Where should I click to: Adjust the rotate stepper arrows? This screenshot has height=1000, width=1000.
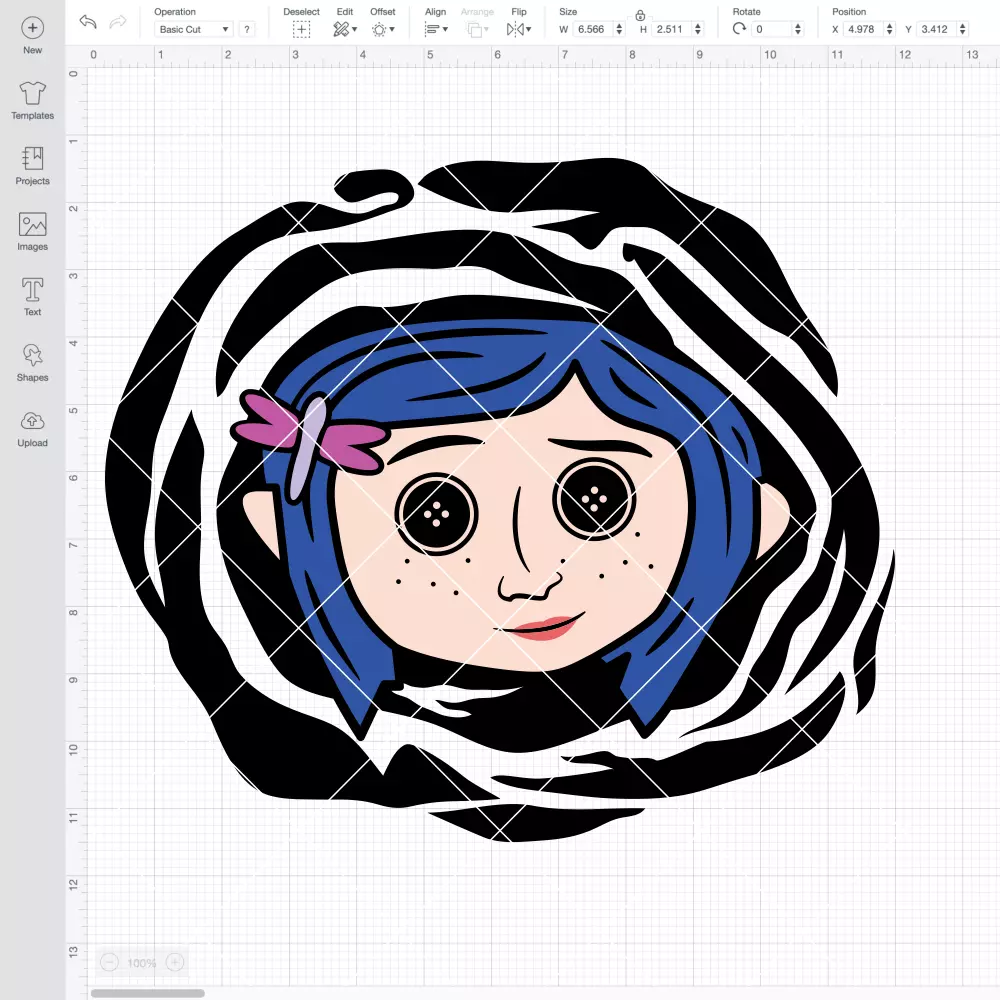tap(797, 29)
